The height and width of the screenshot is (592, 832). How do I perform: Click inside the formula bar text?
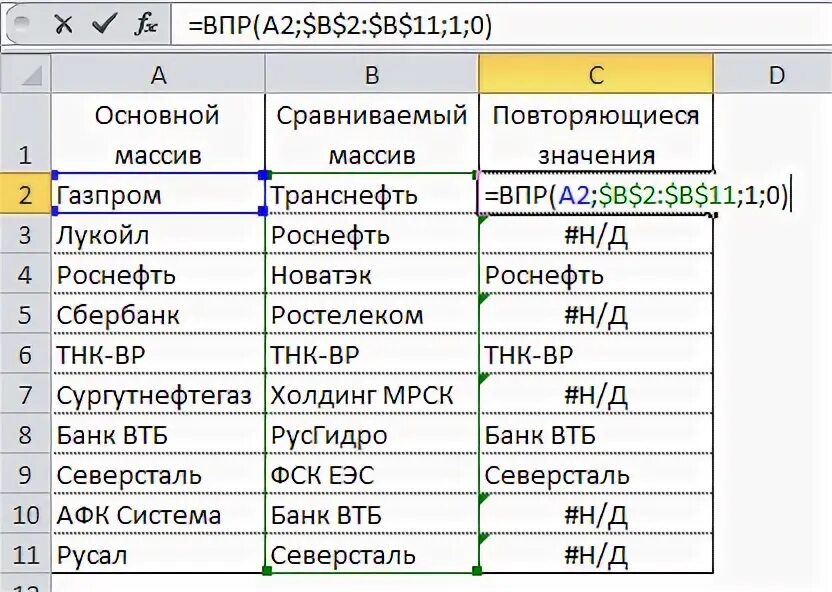tap(340, 24)
